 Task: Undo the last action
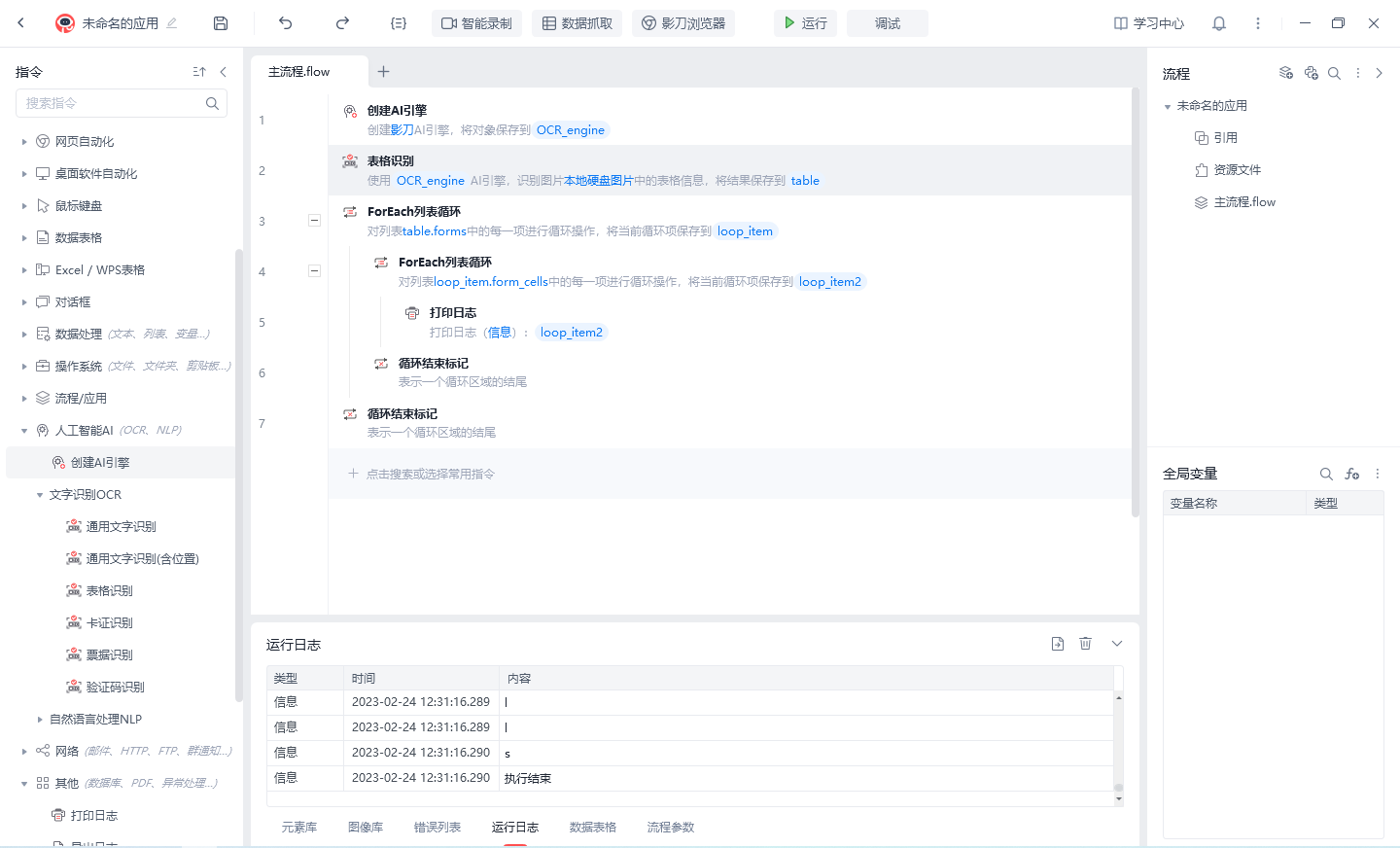tap(285, 23)
